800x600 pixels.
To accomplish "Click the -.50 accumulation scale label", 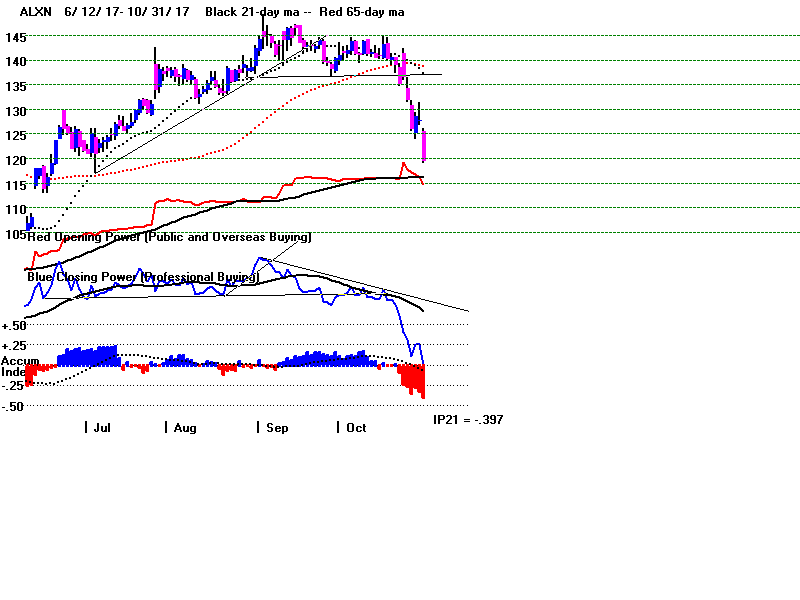I will [x=14, y=406].
